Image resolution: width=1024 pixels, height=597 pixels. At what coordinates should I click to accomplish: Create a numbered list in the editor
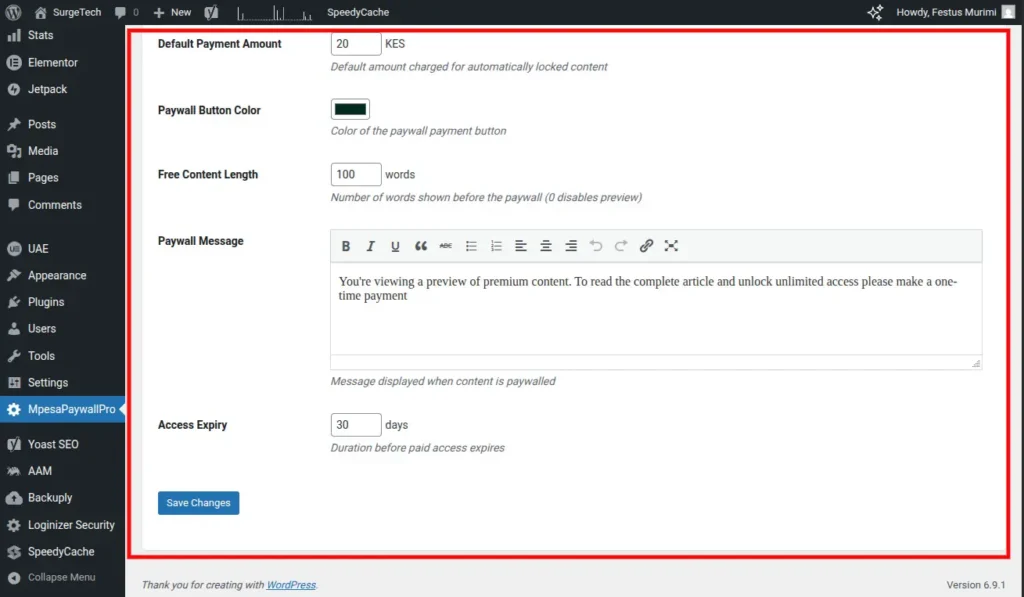(x=497, y=246)
